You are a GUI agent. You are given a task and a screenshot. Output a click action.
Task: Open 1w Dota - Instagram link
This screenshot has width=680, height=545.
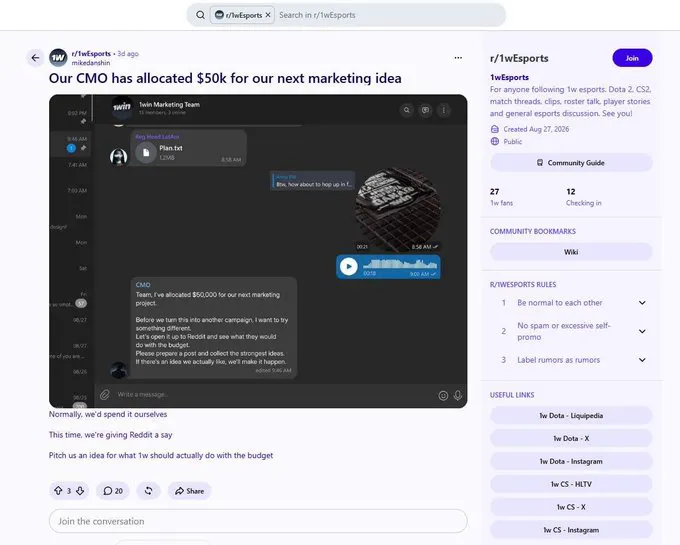[x=571, y=461]
